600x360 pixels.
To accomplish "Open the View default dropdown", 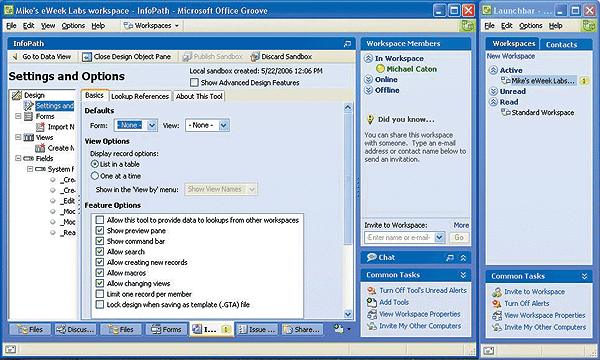I will (224, 125).
